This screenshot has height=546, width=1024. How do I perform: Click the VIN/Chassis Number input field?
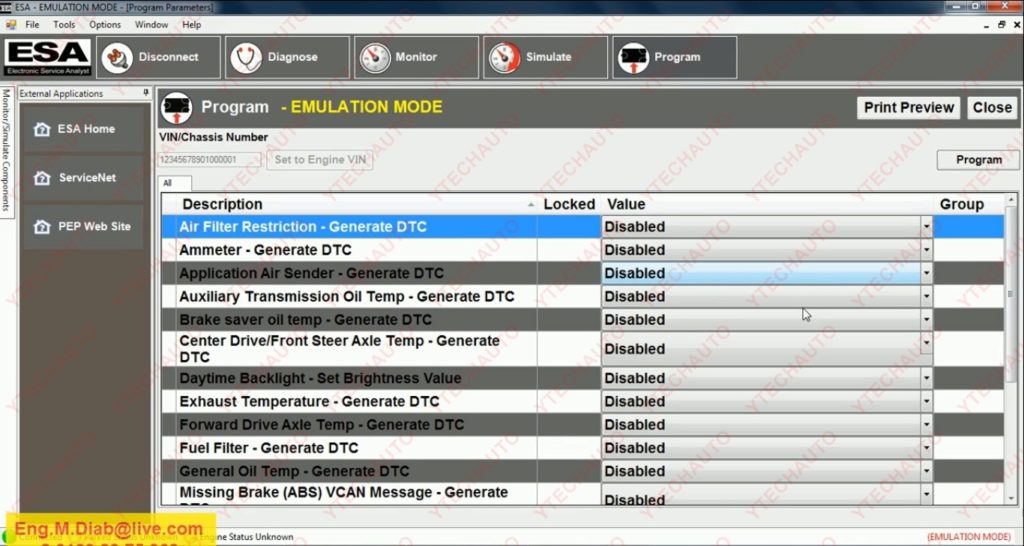[209, 160]
